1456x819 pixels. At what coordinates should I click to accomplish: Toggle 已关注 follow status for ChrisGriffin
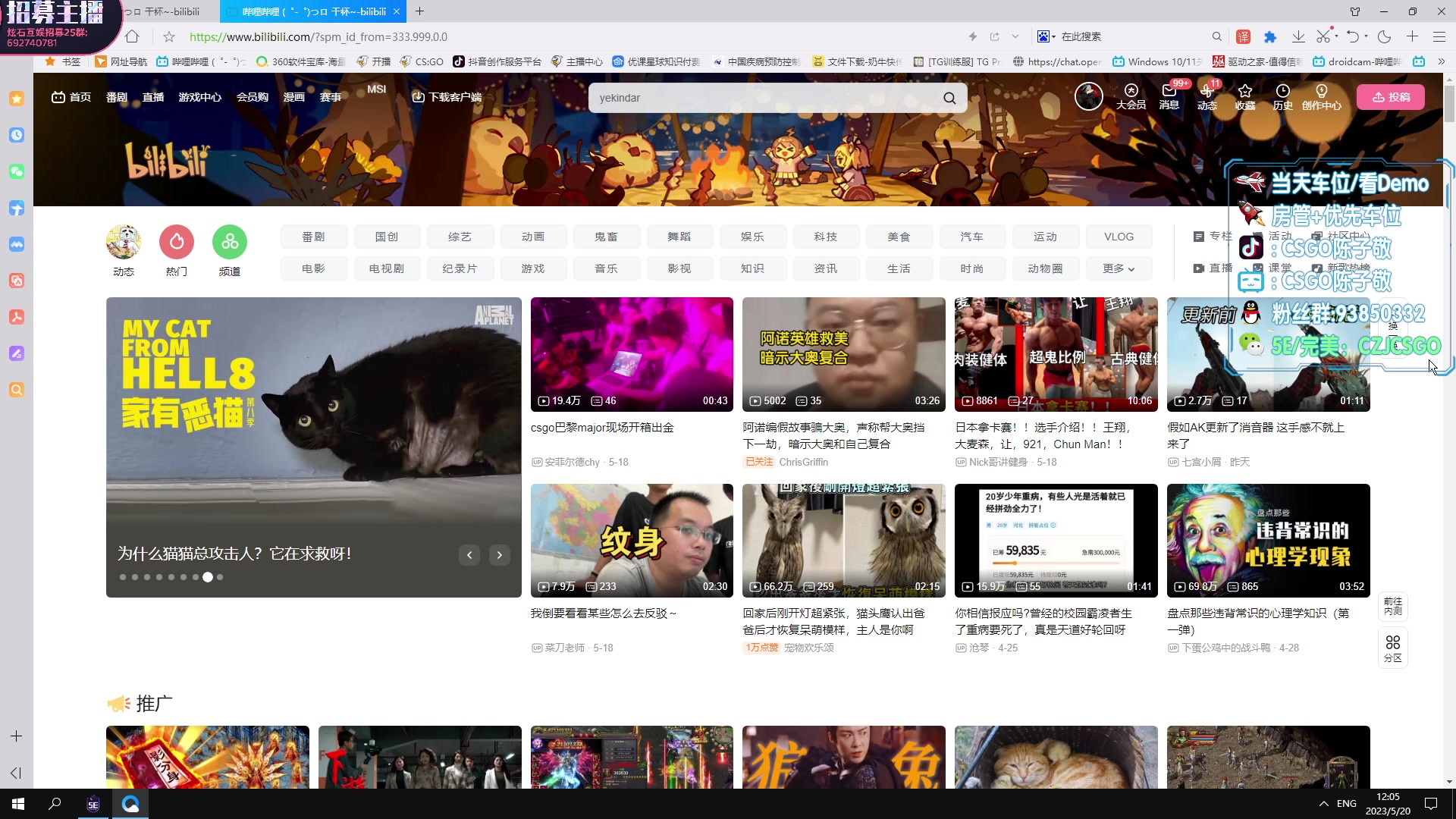(758, 462)
